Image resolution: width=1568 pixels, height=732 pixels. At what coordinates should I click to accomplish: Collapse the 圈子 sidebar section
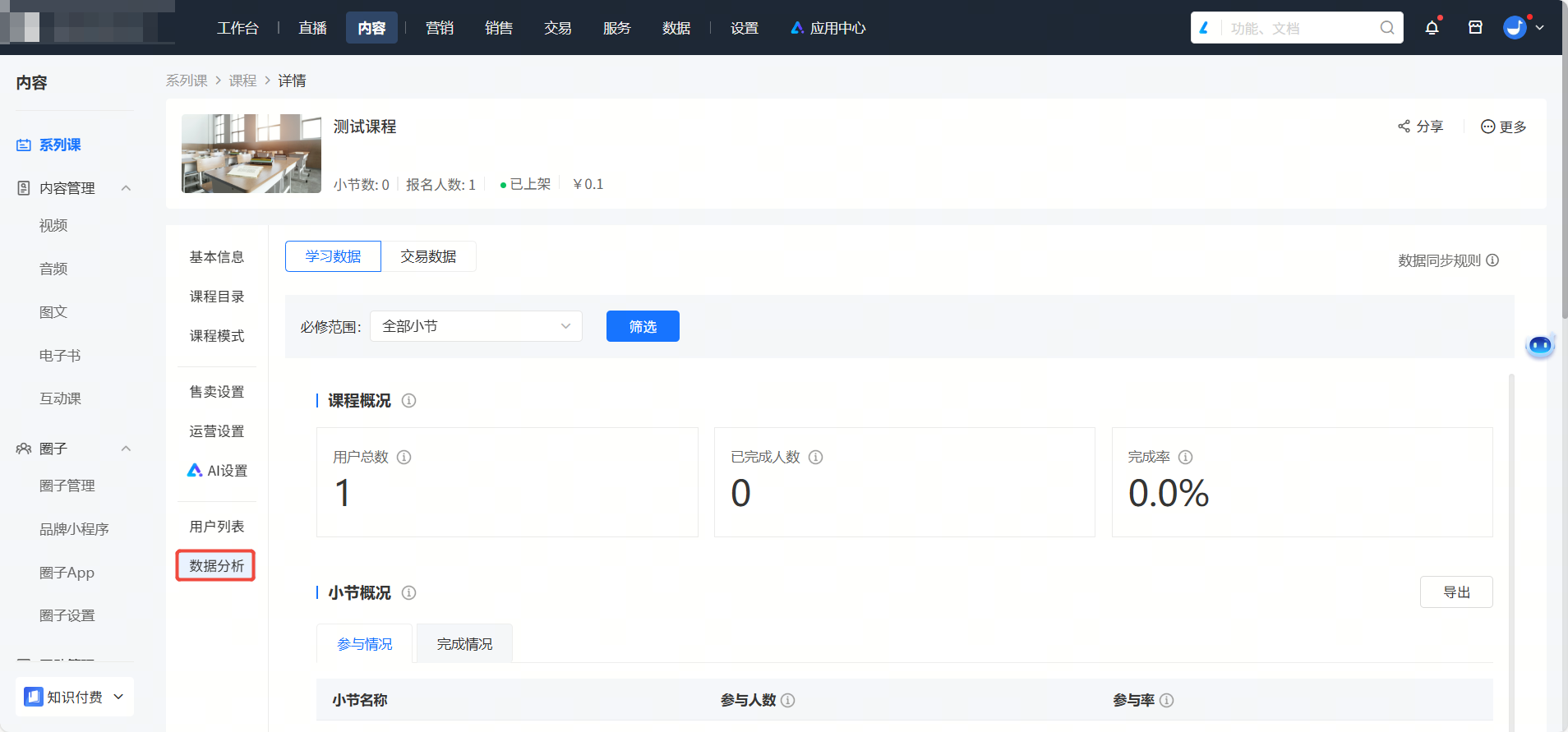pyautogui.click(x=126, y=449)
